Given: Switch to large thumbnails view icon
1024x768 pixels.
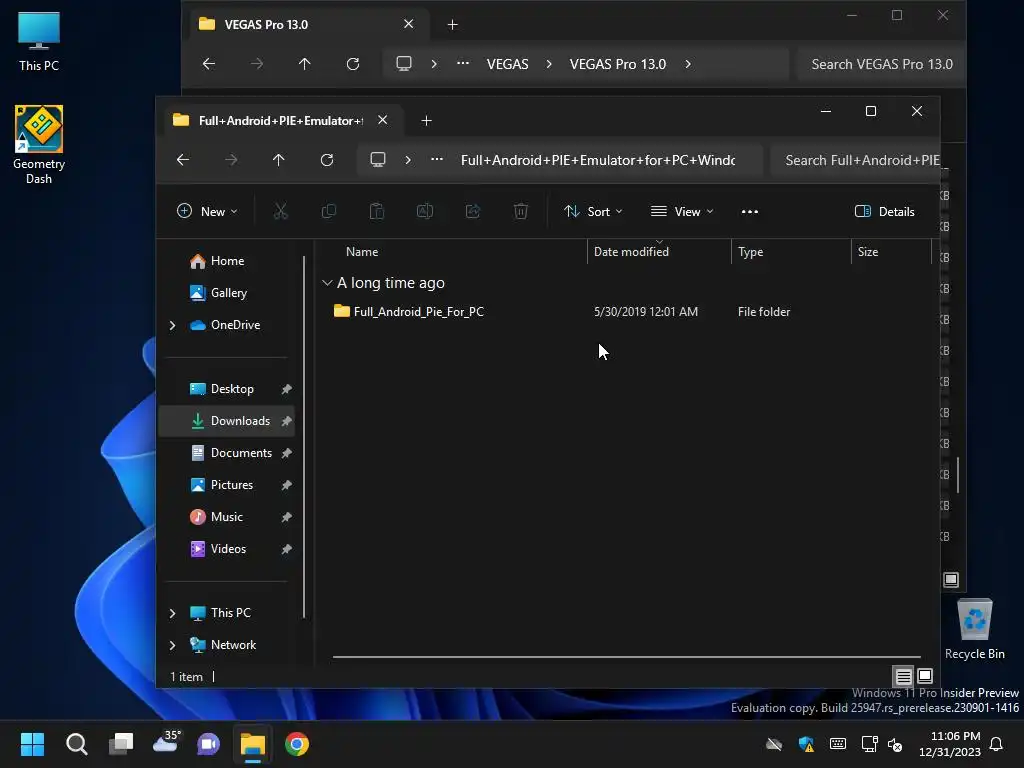Looking at the screenshot, I should point(925,676).
